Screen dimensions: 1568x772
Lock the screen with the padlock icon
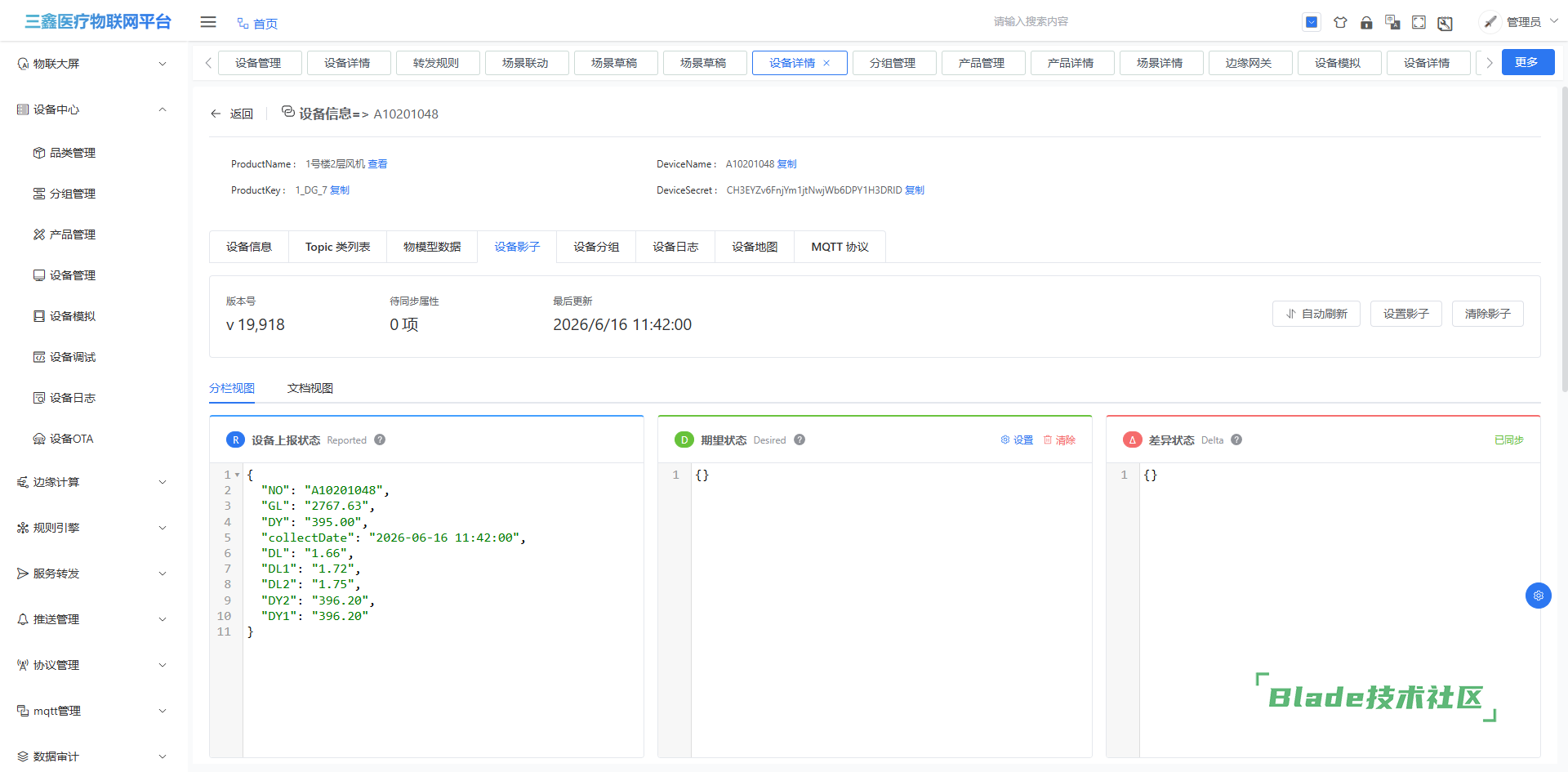(x=1366, y=22)
